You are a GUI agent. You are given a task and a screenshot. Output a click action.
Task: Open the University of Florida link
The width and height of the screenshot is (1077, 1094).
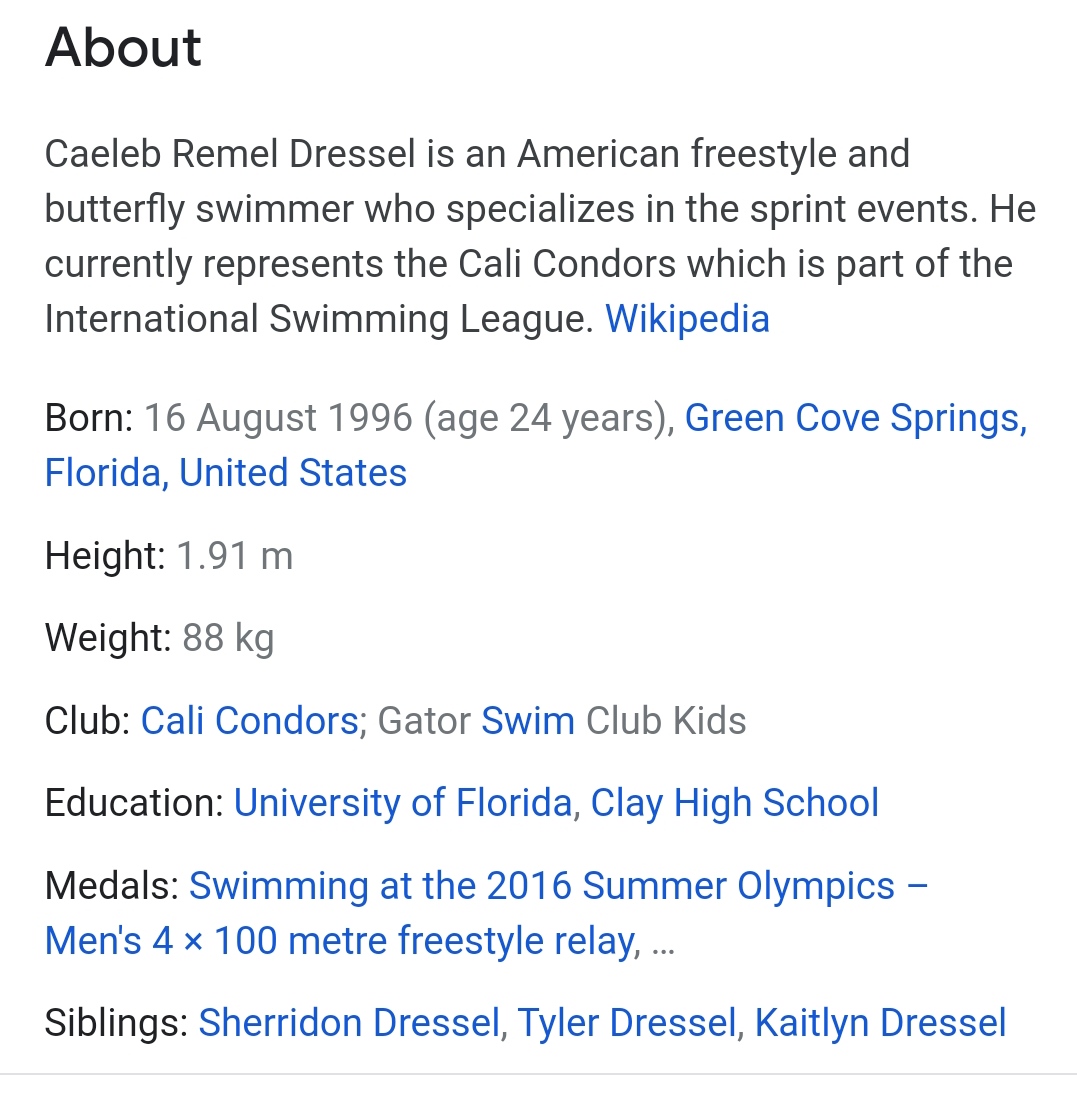pyautogui.click(x=402, y=803)
